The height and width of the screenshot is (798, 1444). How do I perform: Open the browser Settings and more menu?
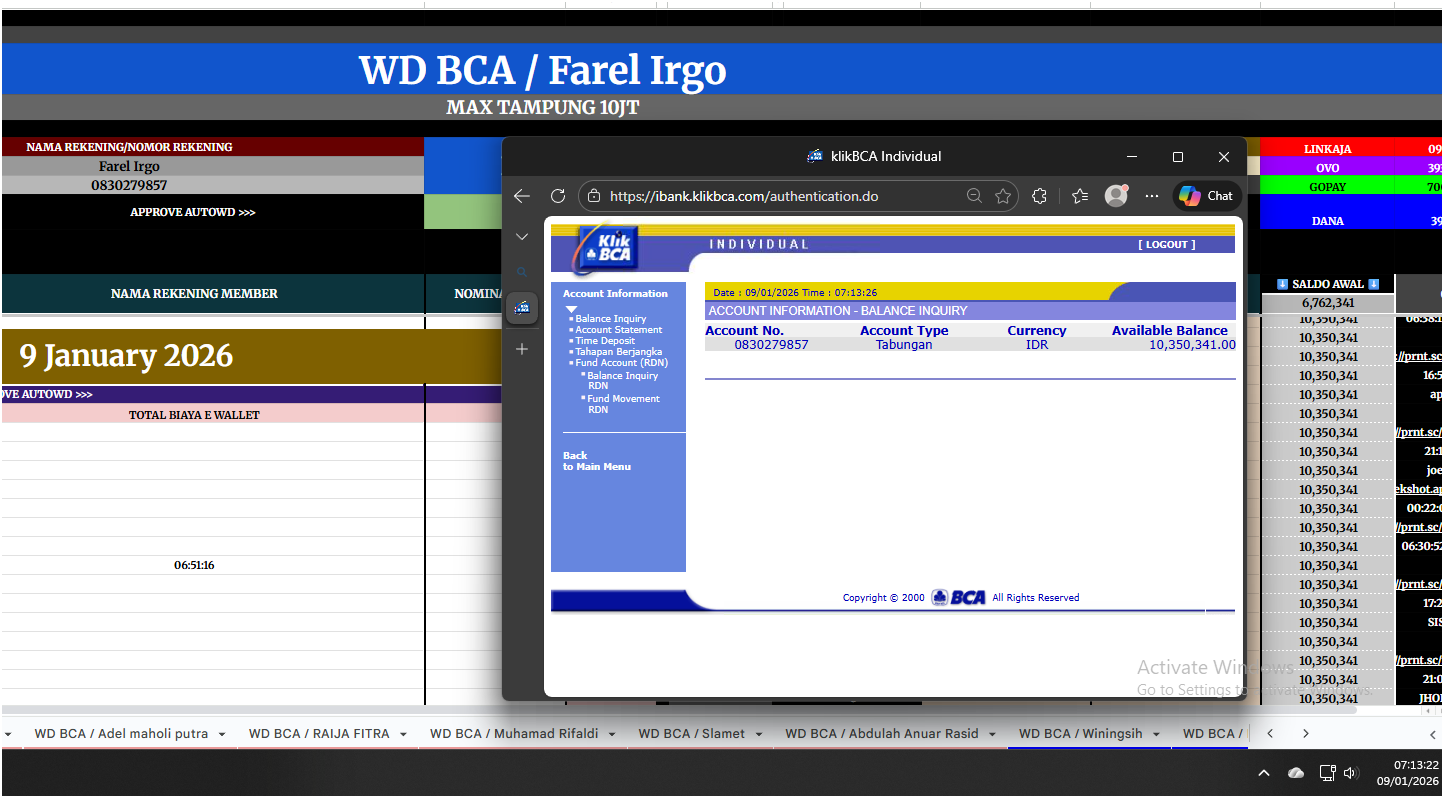(1152, 196)
